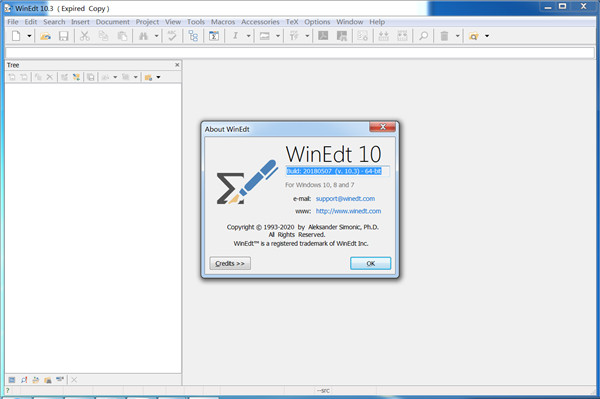Screen dimensions: 600x399
Task: Click the Erase trash can icon
Action: point(444,36)
